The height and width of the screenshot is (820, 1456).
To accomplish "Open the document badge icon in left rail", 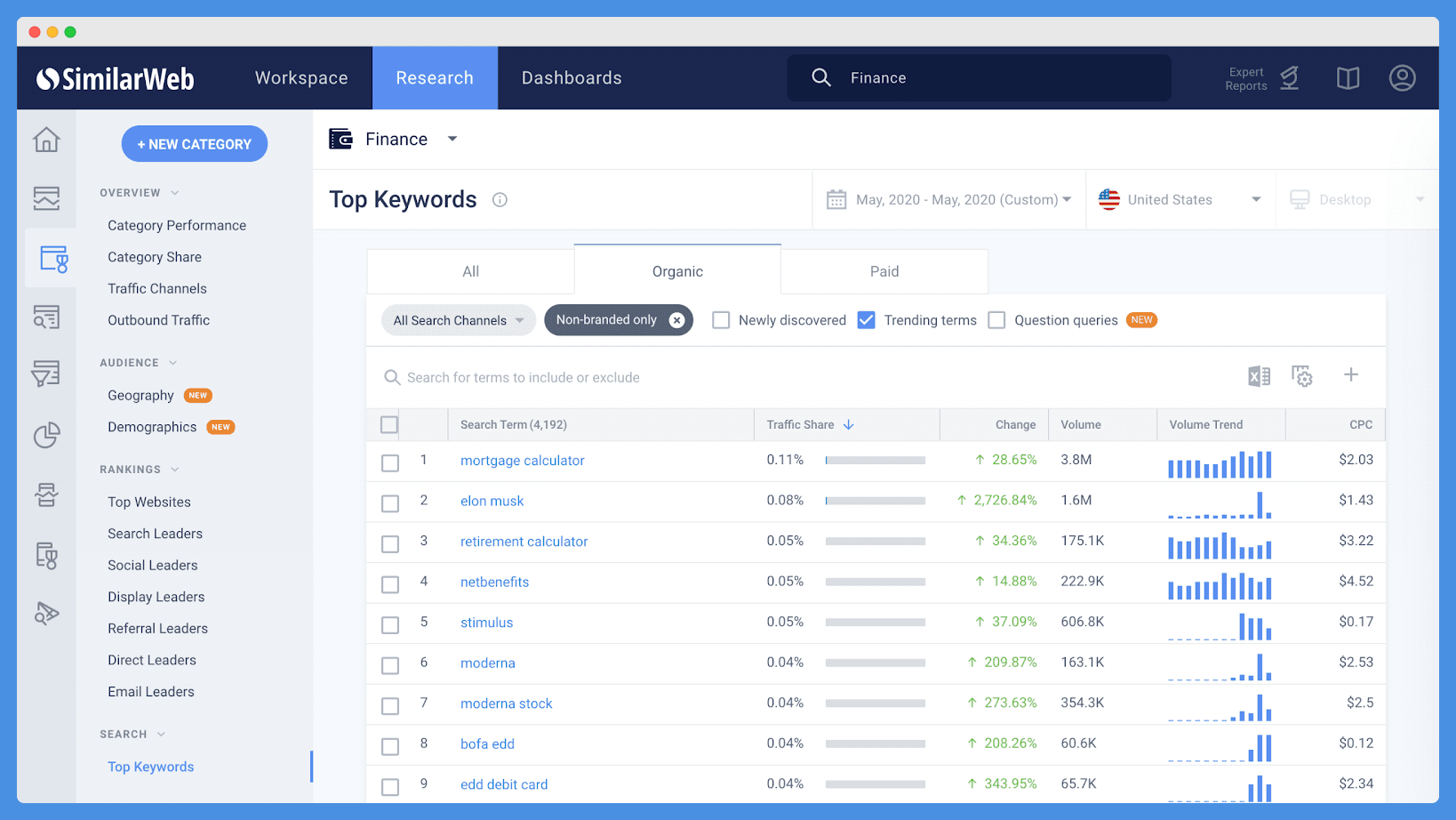I will tap(46, 555).
